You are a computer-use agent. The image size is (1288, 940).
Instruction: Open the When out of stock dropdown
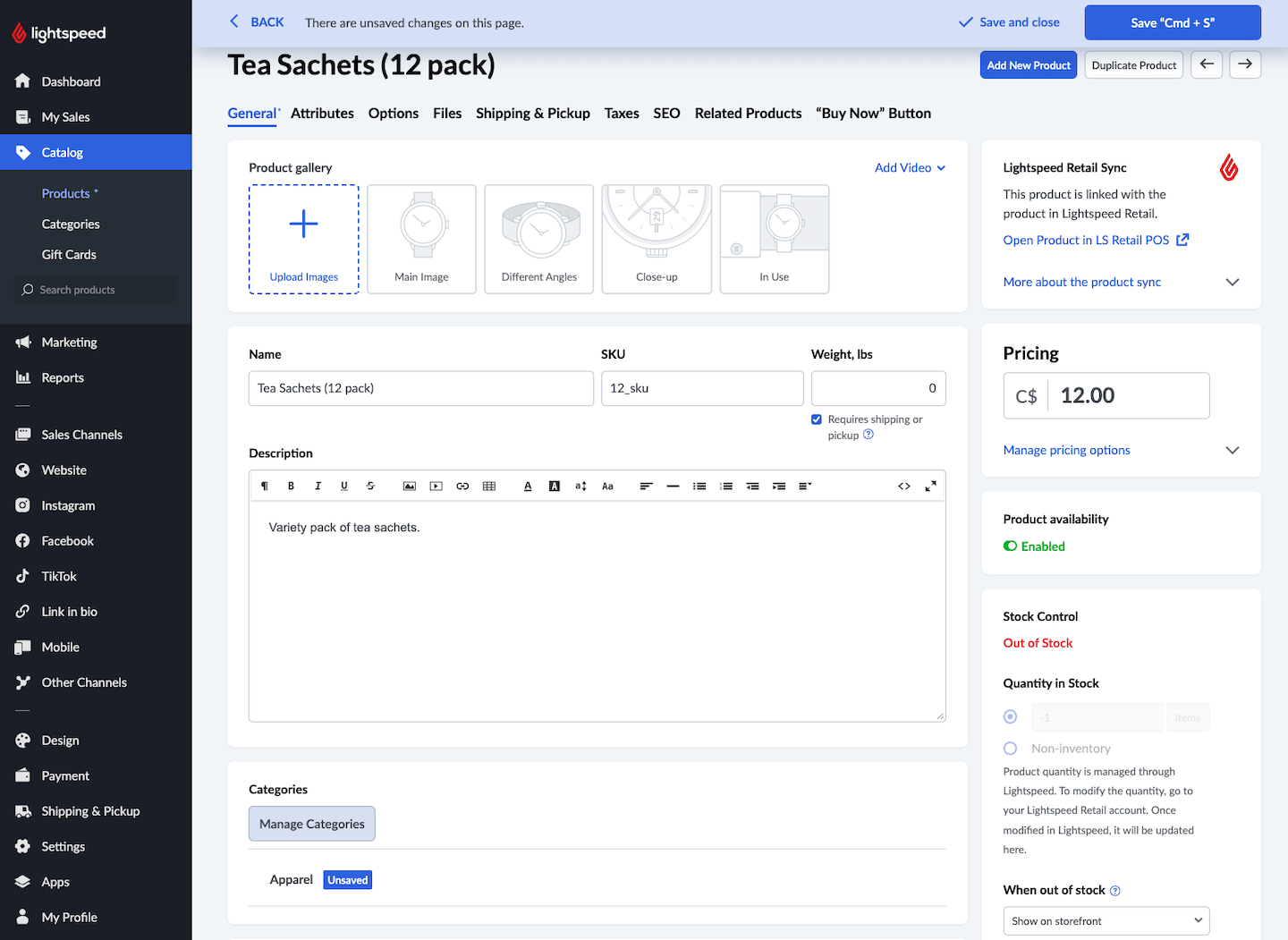[1106, 921]
